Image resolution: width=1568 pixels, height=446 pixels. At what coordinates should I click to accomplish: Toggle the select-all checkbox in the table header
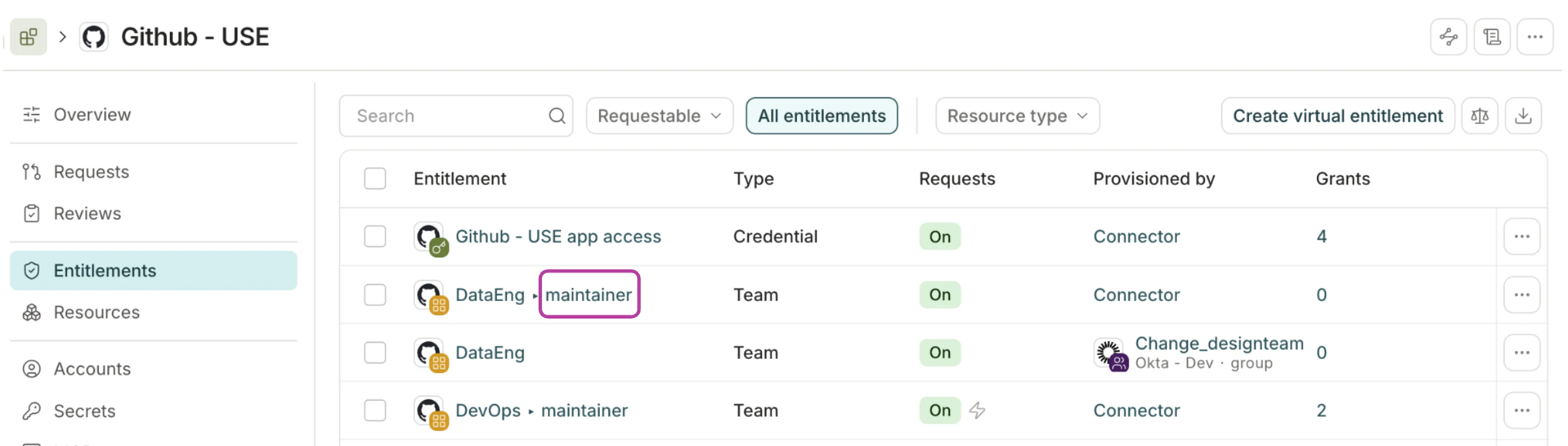[x=375, y=178]
